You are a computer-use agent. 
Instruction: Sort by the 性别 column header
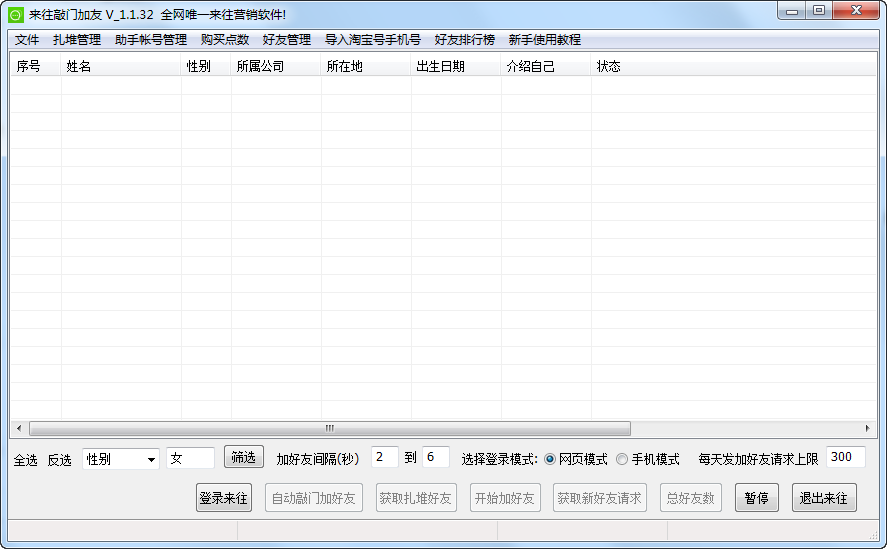[206, 66]
